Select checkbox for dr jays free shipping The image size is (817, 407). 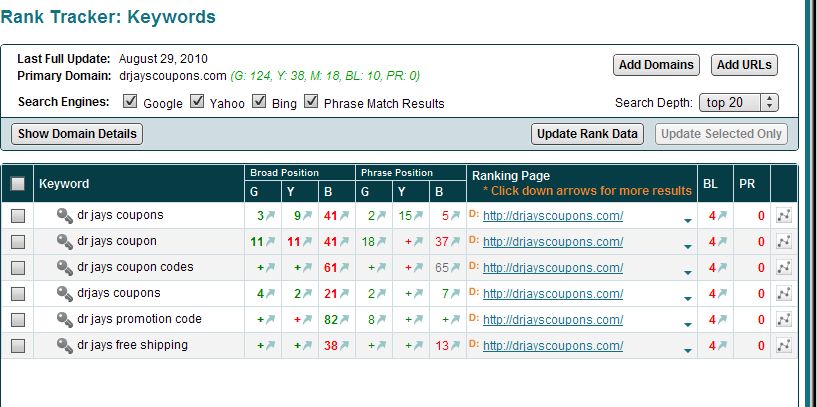pyautogui.click(x=18, y=346)
